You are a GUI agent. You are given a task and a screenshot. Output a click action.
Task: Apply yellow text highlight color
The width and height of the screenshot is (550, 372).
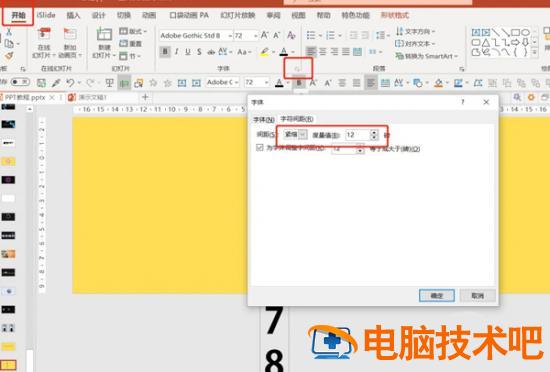coord(265,52)
